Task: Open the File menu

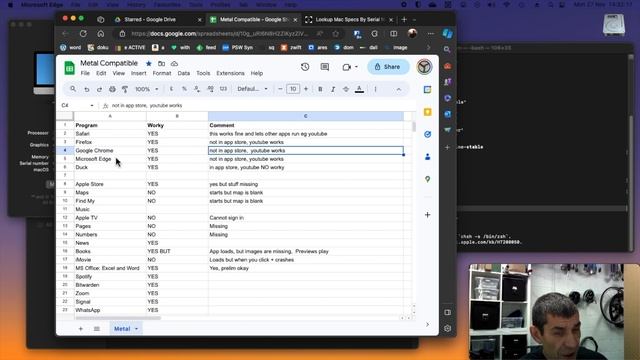Action: click(x=85, y=73)
